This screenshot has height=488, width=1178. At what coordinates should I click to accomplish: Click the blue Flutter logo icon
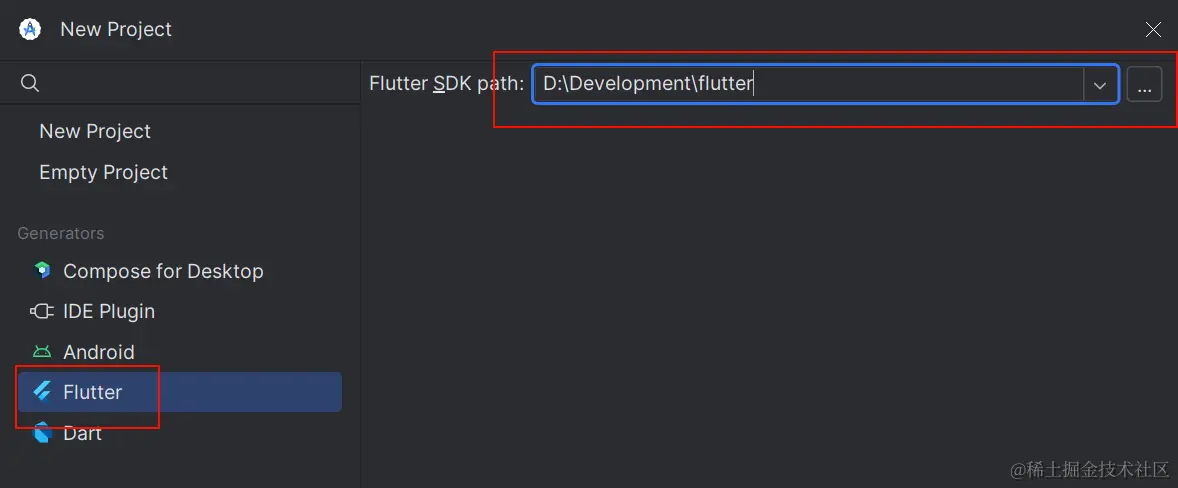coord(42,392)
